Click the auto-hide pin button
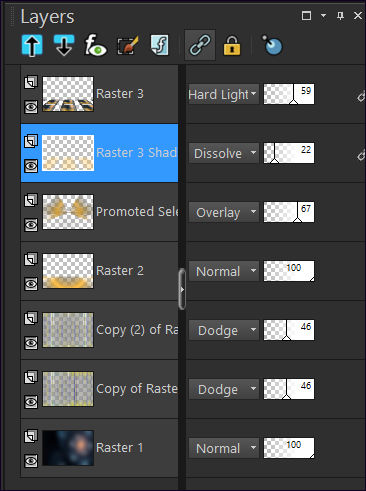 (x=340, y=16)
